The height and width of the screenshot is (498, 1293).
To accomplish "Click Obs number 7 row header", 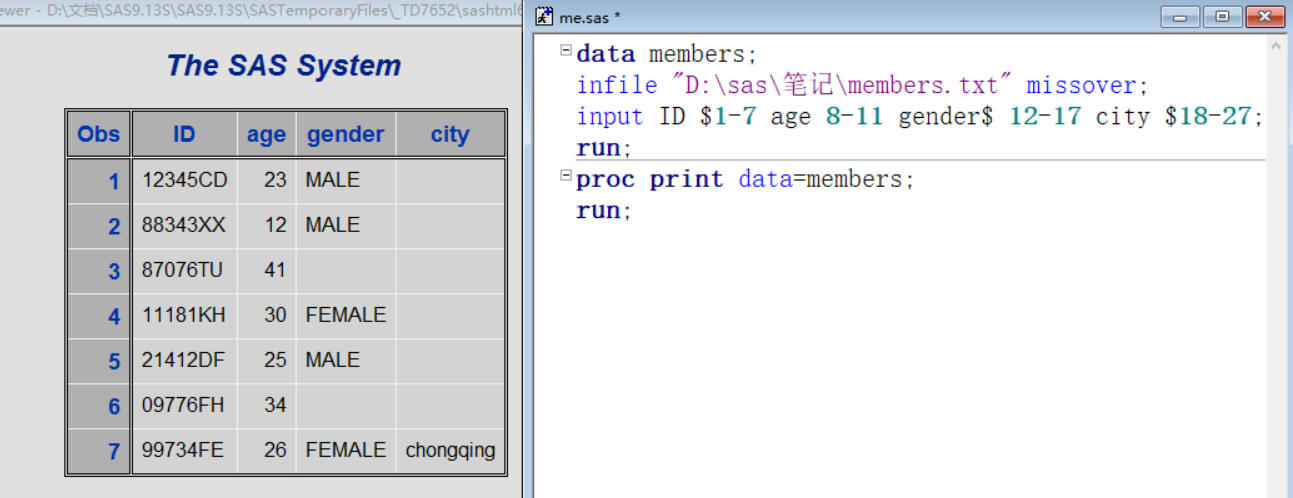I will coord(99,451).
